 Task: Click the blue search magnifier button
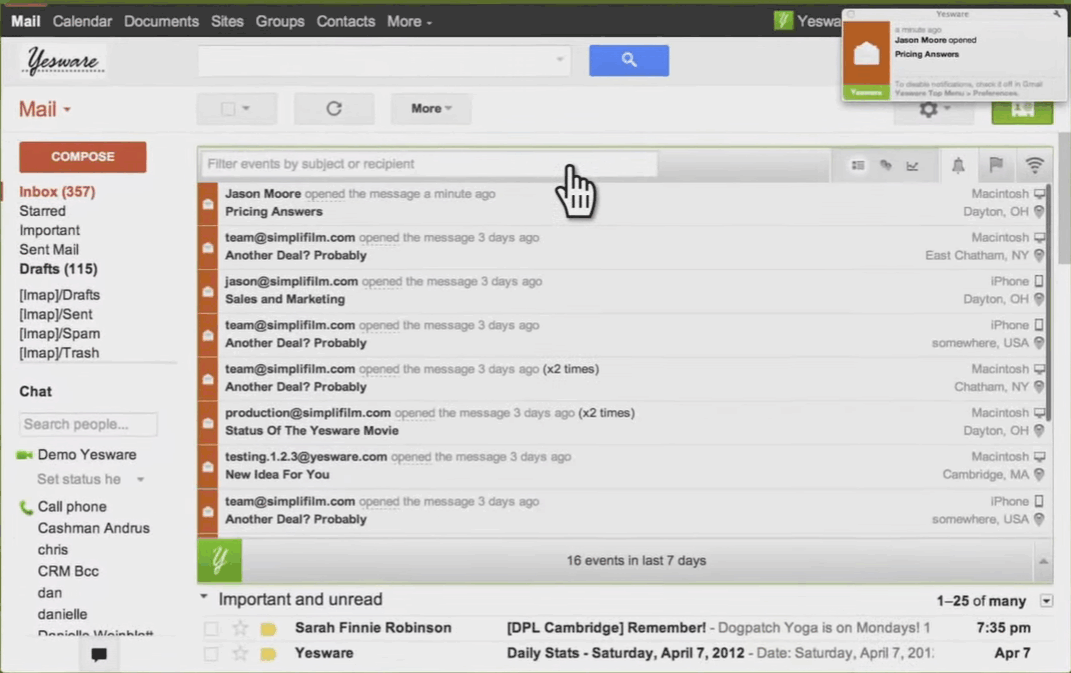coord(628,61)
